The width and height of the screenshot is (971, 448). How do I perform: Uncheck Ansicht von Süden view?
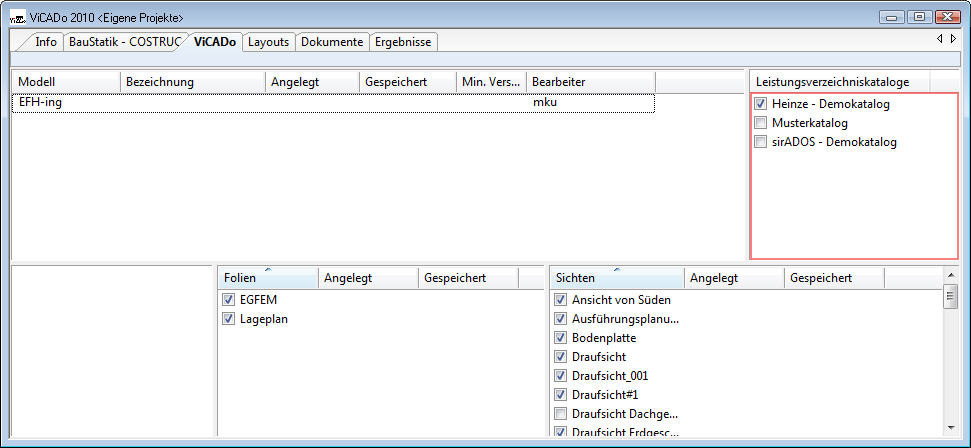[x=560, y=300]
